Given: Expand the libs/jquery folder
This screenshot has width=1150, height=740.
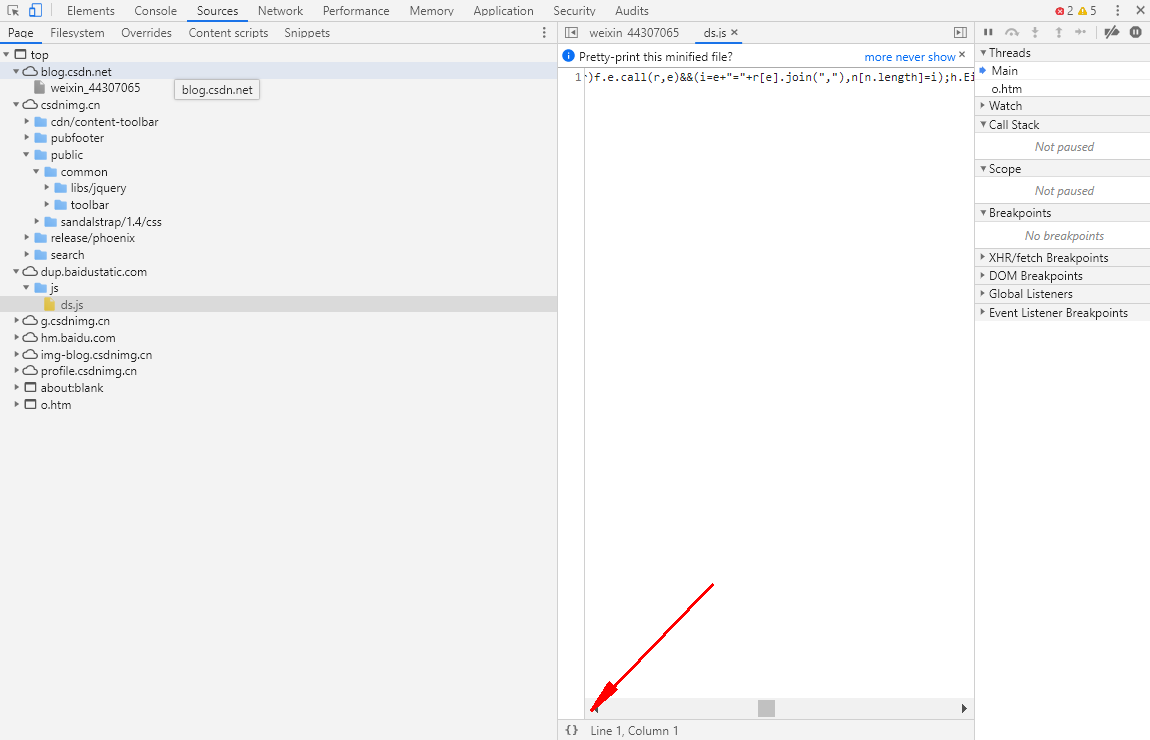Looking at the screenshot, I should (x=47, y=188).
